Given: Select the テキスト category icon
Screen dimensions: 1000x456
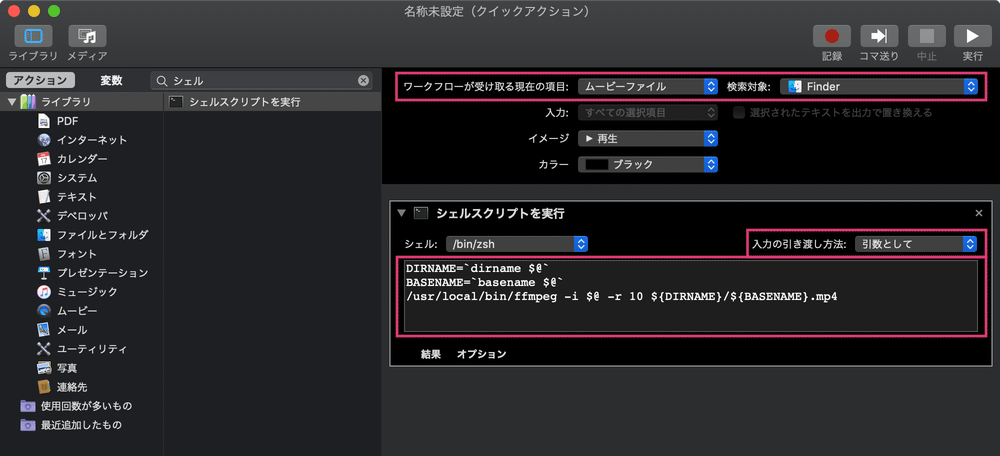Looking at the screenshot, I should point(43,196).
